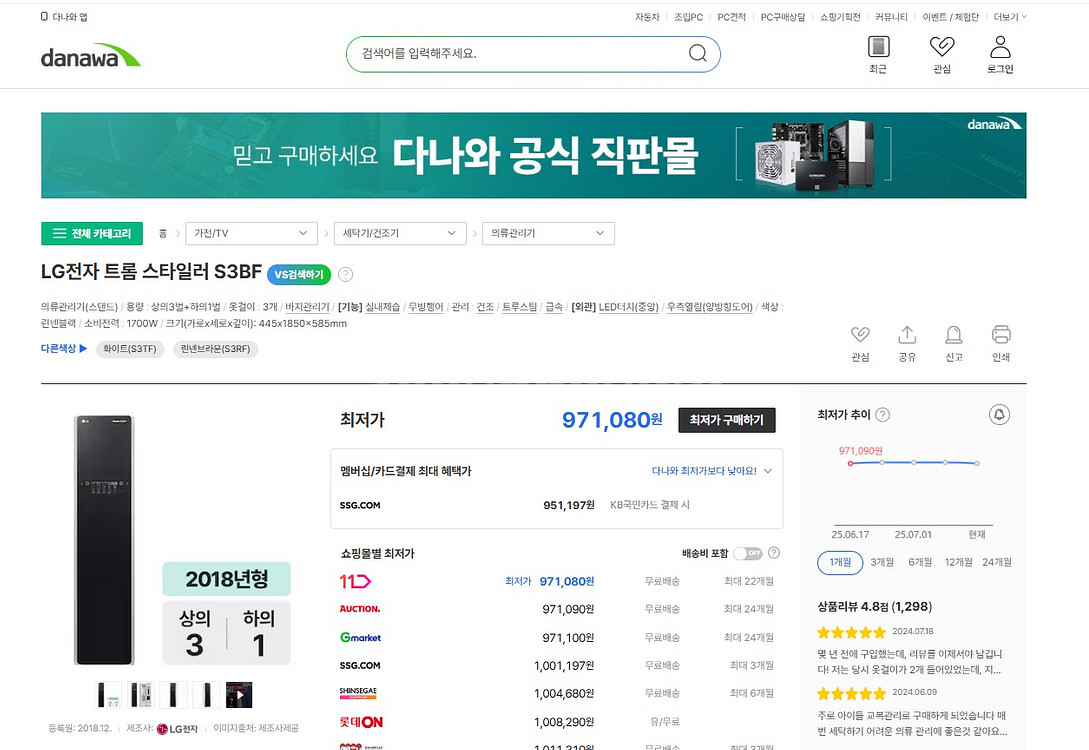This screenshot has width=1089, height=750.
Task: Click the print icon
Action: 1001,335
